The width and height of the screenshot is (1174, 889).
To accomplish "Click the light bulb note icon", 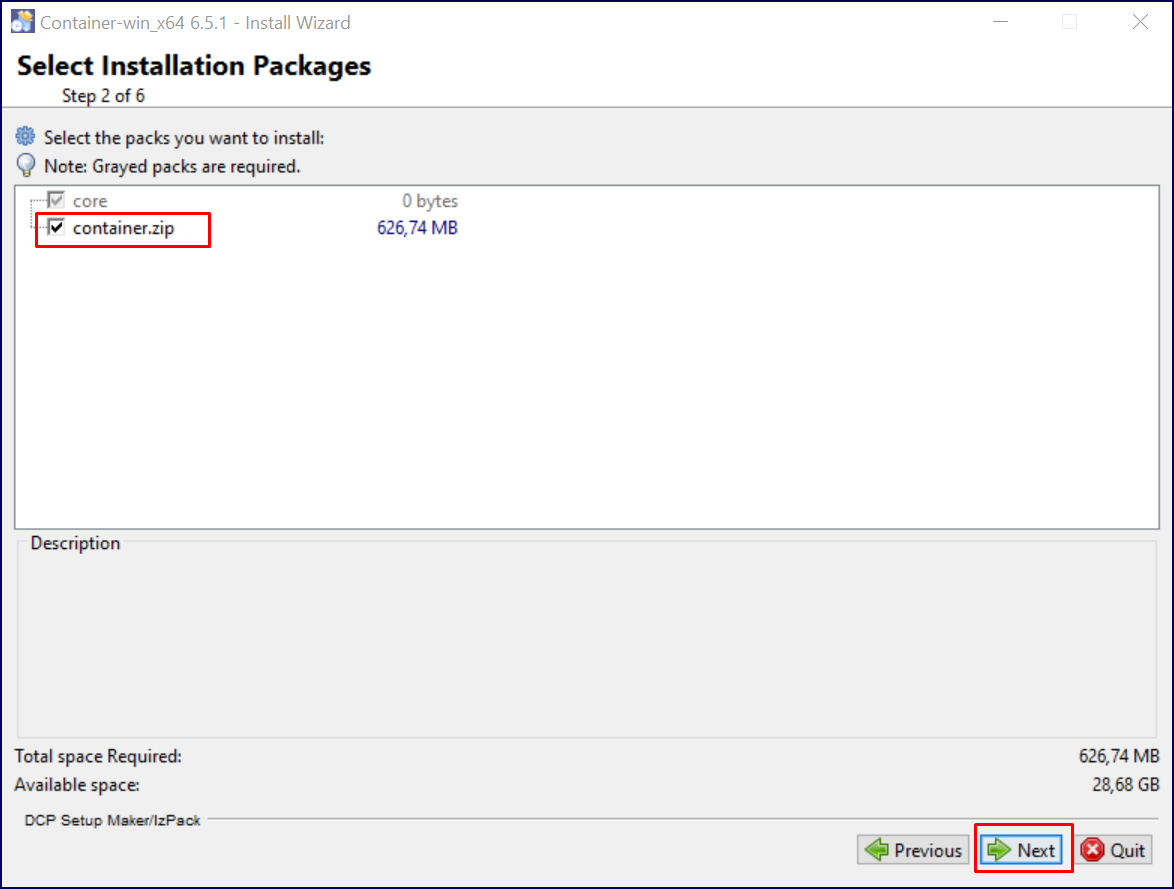I will 25,165.
